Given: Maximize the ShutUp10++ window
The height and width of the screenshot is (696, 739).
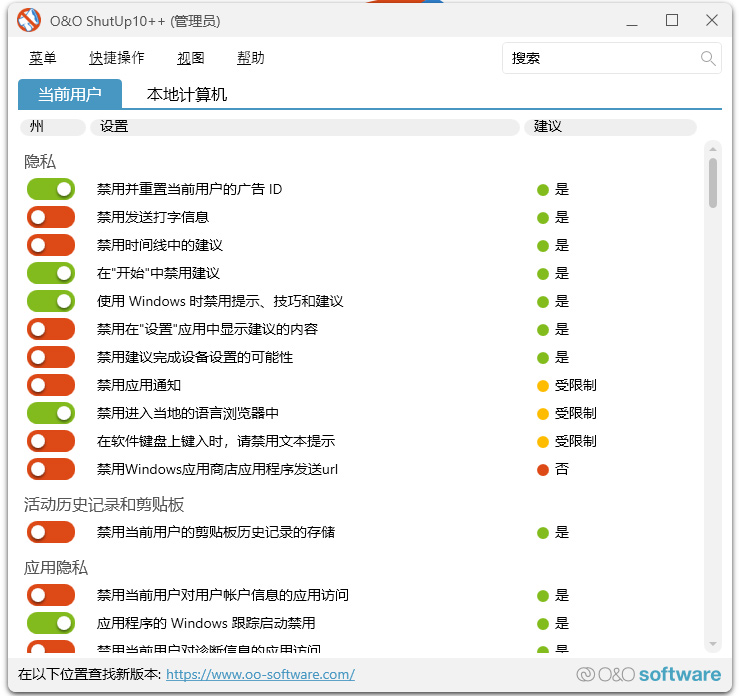Looking at the screenshot, I should click(x=672, y=20).
